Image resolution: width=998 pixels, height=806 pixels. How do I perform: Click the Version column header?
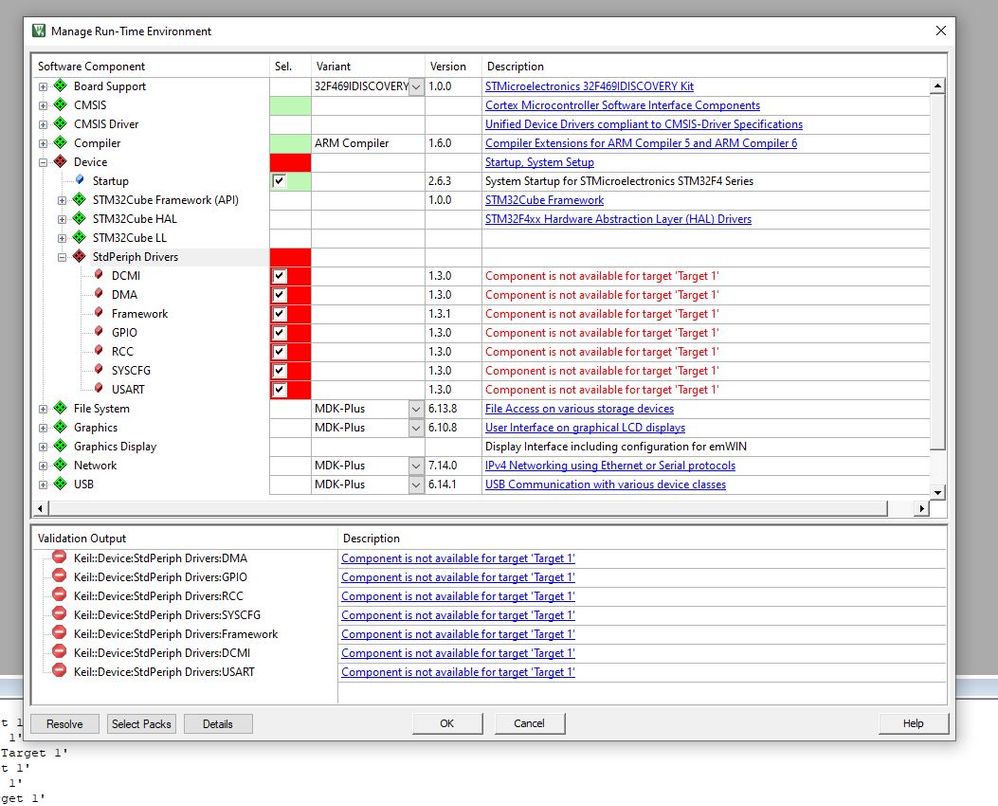tap(453, 66)
